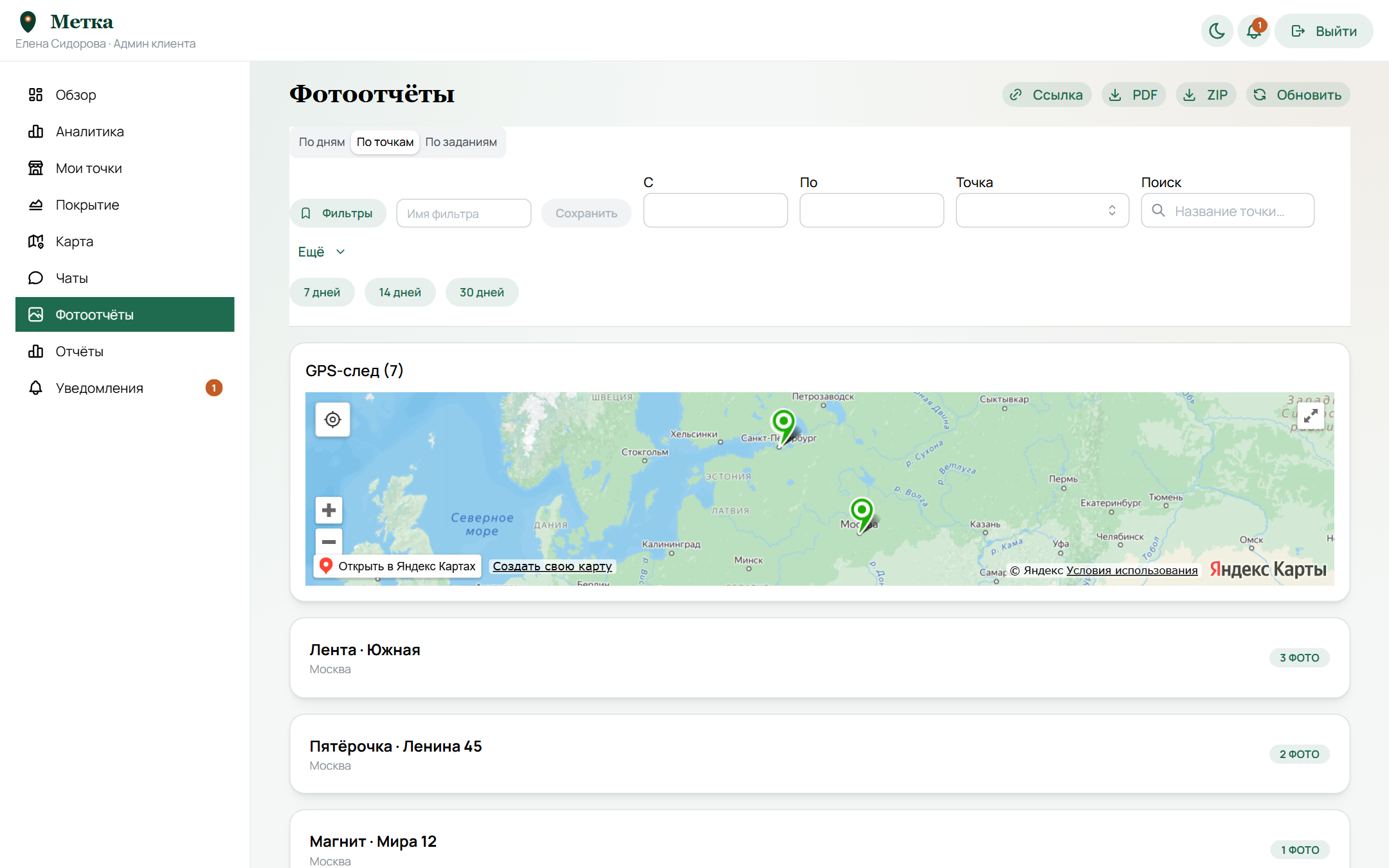Follow the Создать свою карту link
Viewport: 1389px width, 868px height.
coord(552,566)
